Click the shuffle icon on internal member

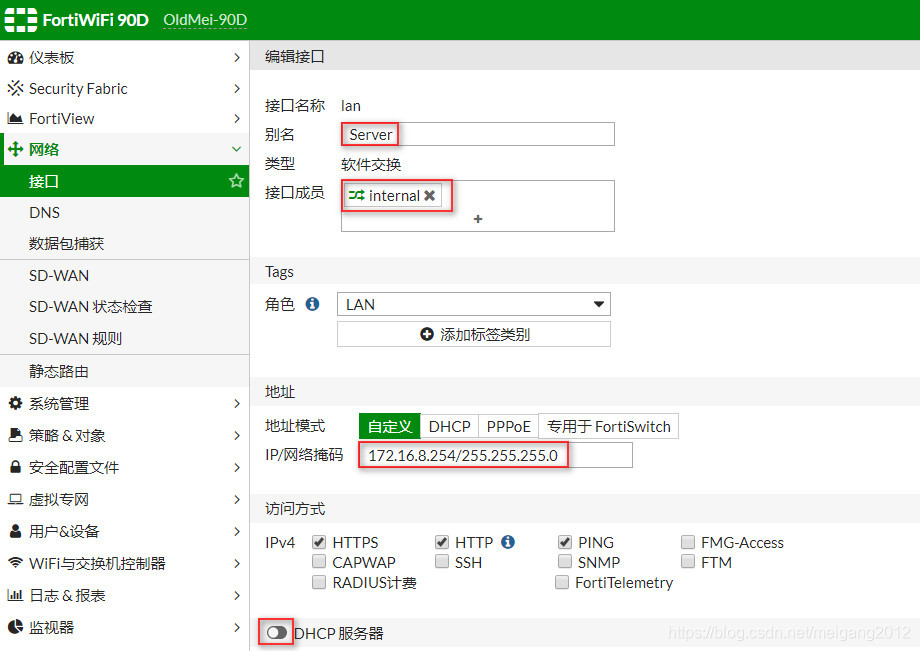click(x=357, y=195)
